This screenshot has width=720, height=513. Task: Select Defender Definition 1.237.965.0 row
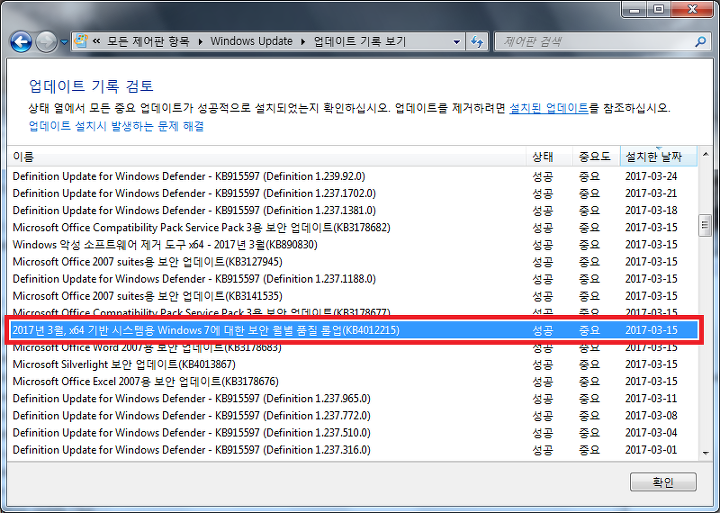[353, 398]
